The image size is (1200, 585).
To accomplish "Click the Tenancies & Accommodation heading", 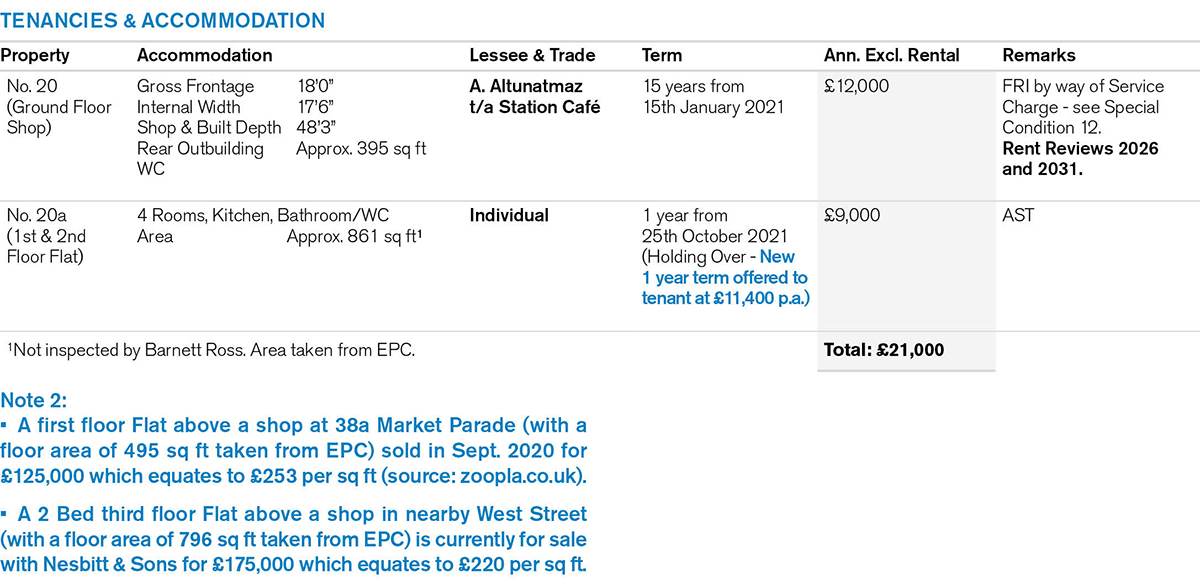I will coord(163,21).
